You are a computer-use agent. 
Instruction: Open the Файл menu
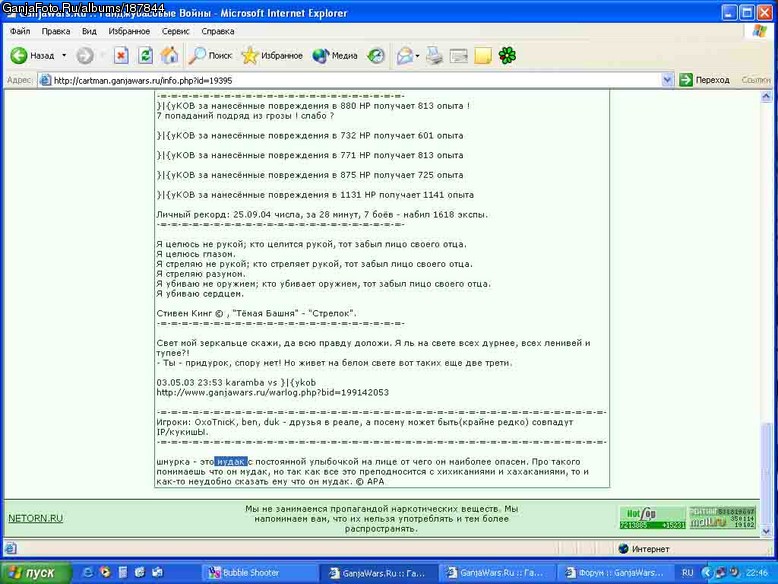point(20,31)
